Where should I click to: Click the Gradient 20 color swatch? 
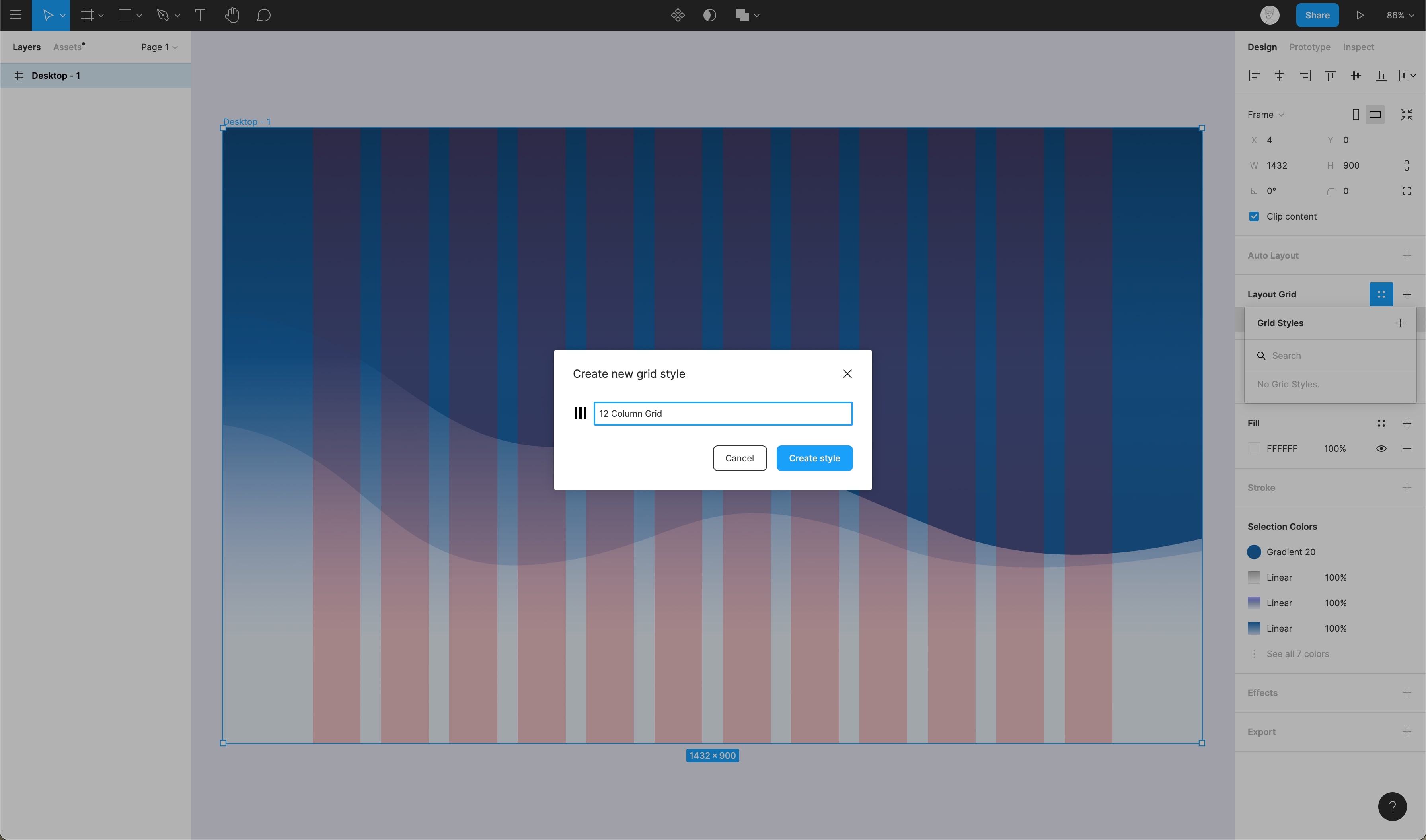(1254, 552)
